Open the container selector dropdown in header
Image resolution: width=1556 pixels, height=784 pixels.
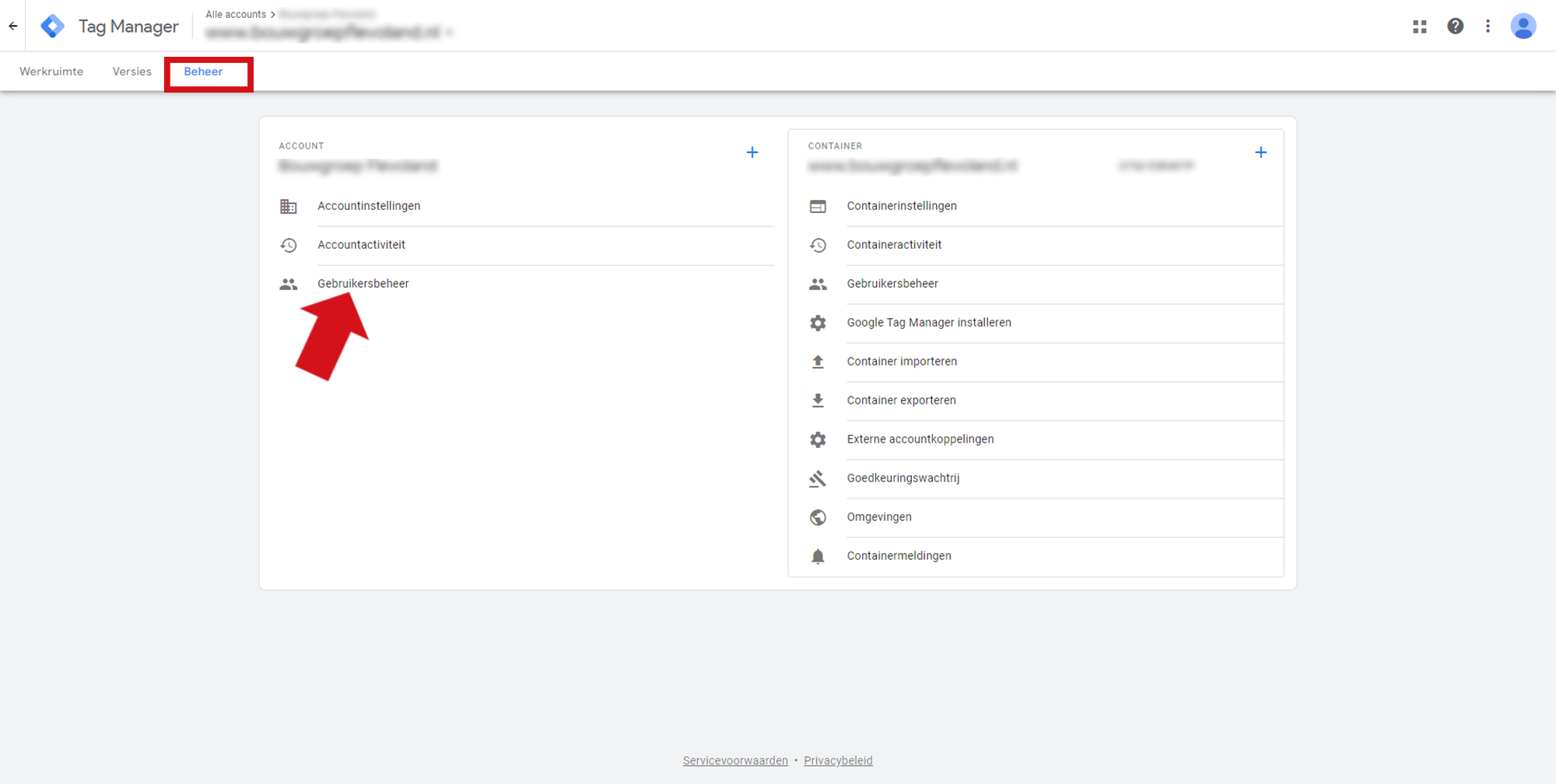click(x=330, y=33)
